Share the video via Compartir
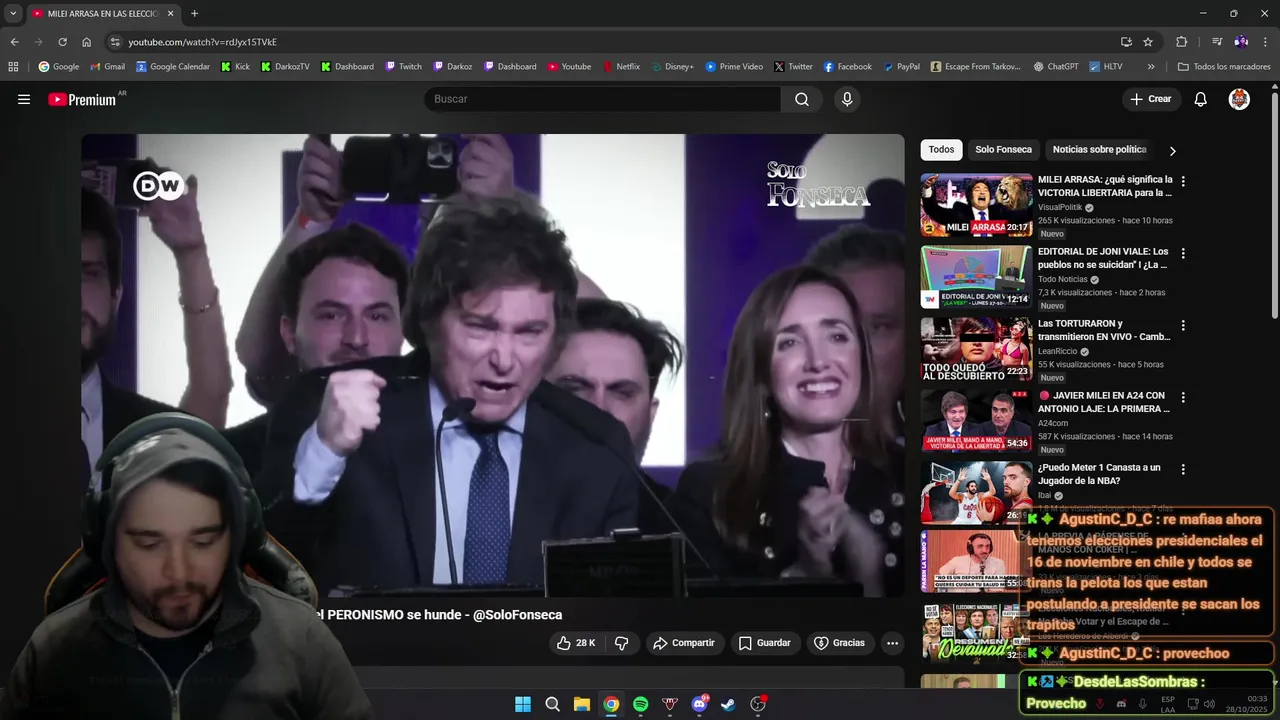1280x720 pixels. [683, 643]
